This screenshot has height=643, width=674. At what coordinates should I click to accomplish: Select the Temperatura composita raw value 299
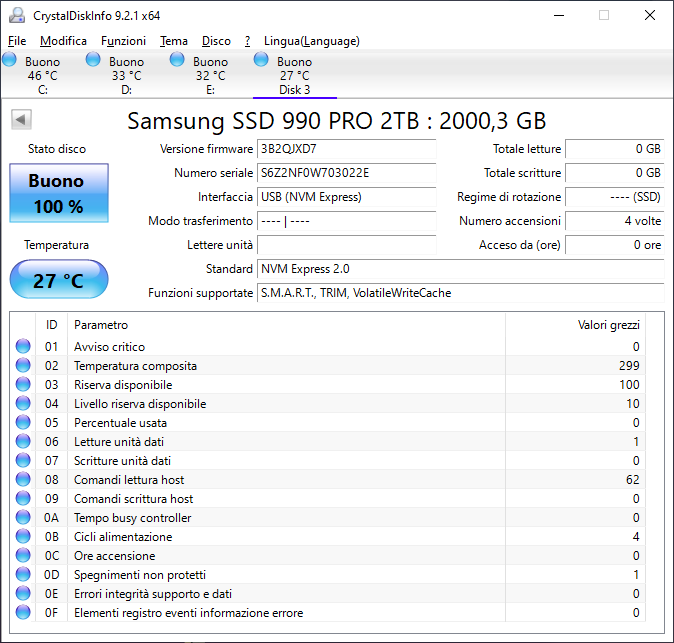(x=629, y=366)
